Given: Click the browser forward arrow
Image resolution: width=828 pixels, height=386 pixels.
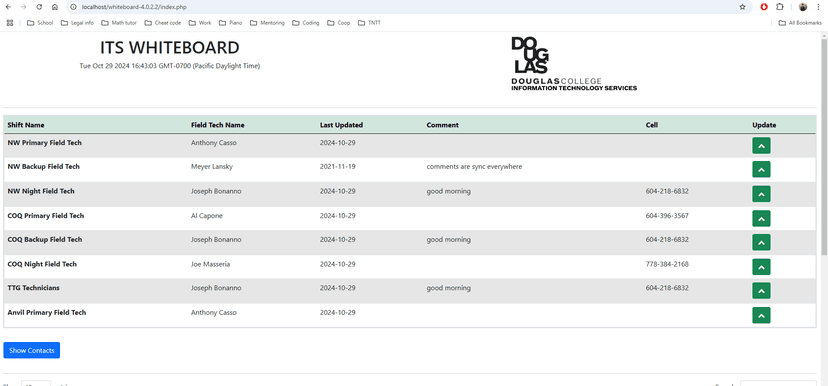Looking at the screenshot, I should [x=23, y=7].
